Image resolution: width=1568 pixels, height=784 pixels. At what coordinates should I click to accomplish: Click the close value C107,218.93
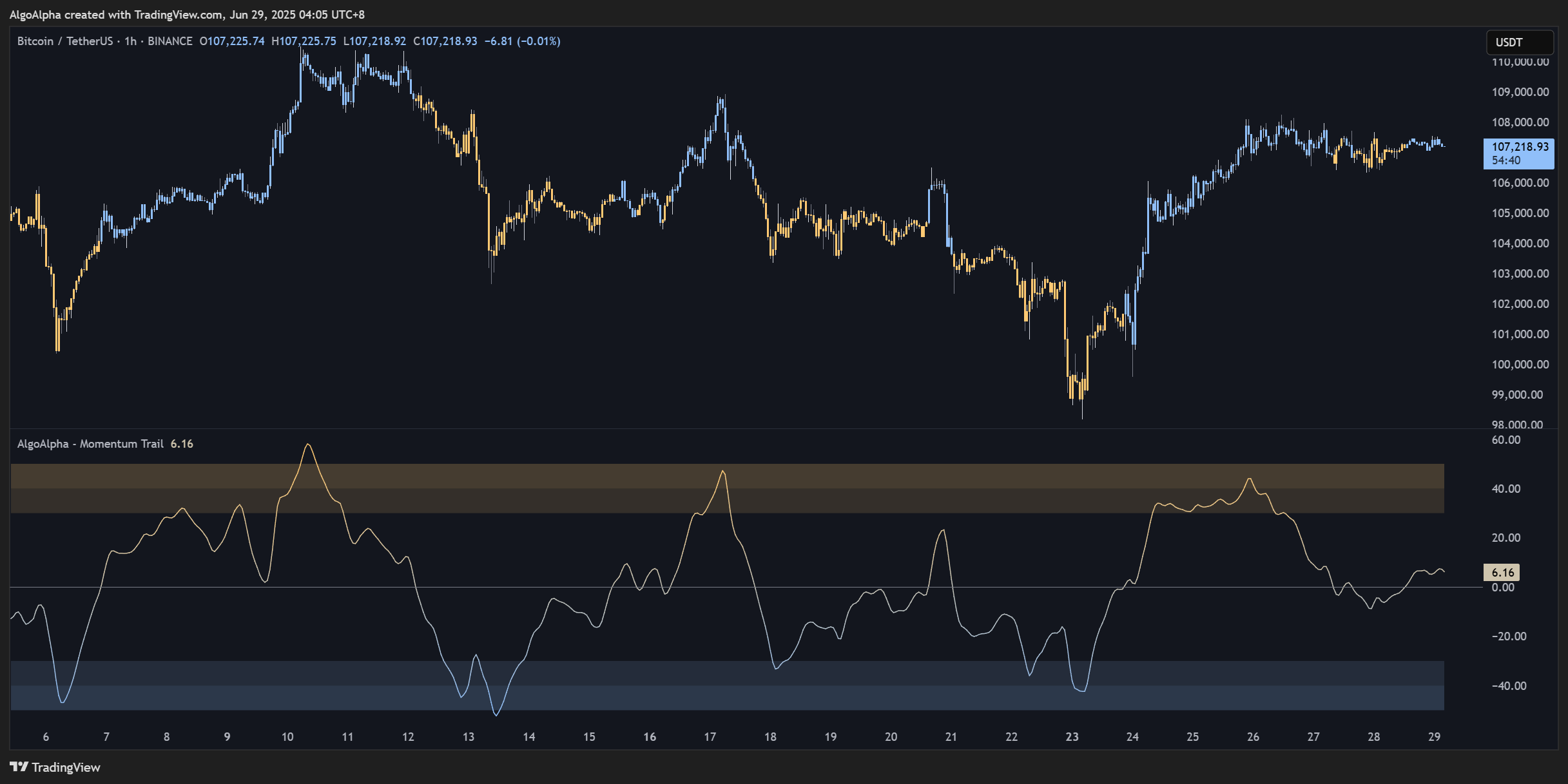click(445, 41)
